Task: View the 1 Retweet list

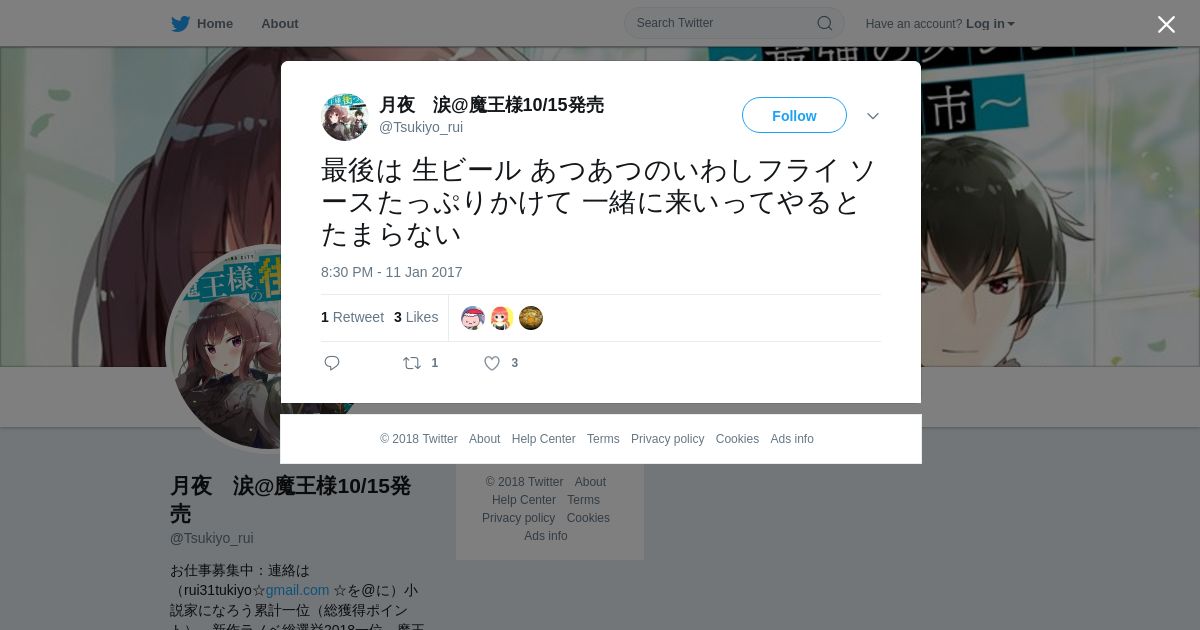Action: (352, 317)
